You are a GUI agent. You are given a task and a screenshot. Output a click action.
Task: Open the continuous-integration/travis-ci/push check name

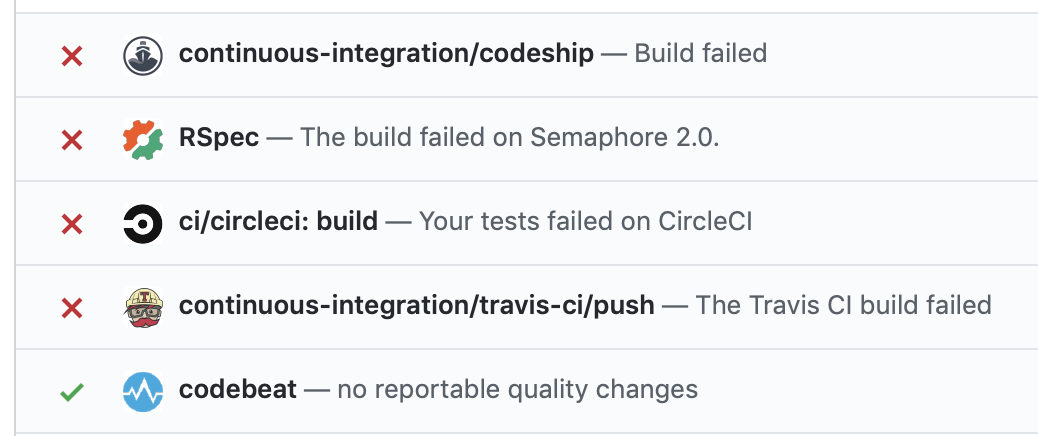pyautogui.click(x=416, y=305)
